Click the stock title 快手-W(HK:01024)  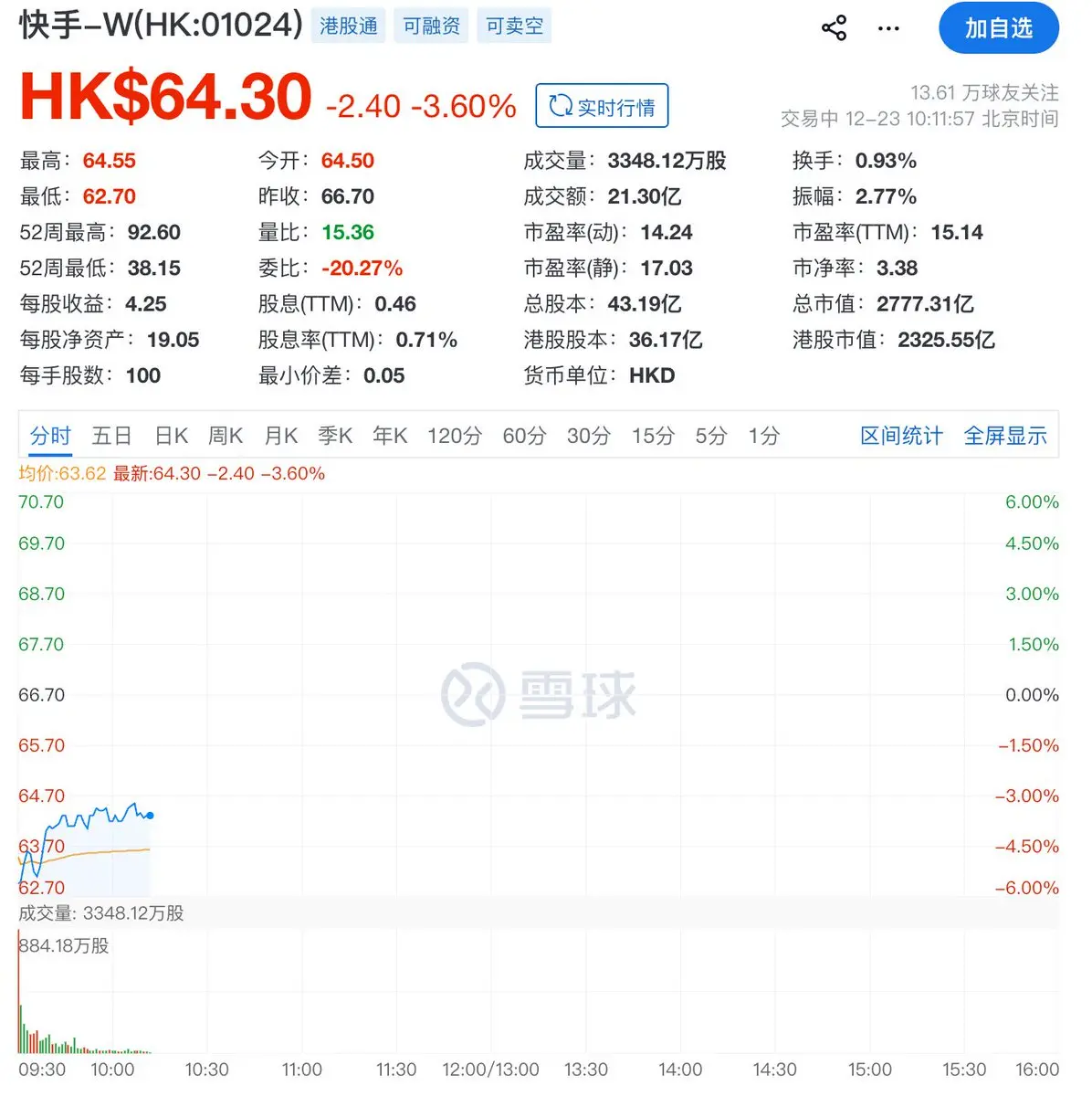point(161,25)
